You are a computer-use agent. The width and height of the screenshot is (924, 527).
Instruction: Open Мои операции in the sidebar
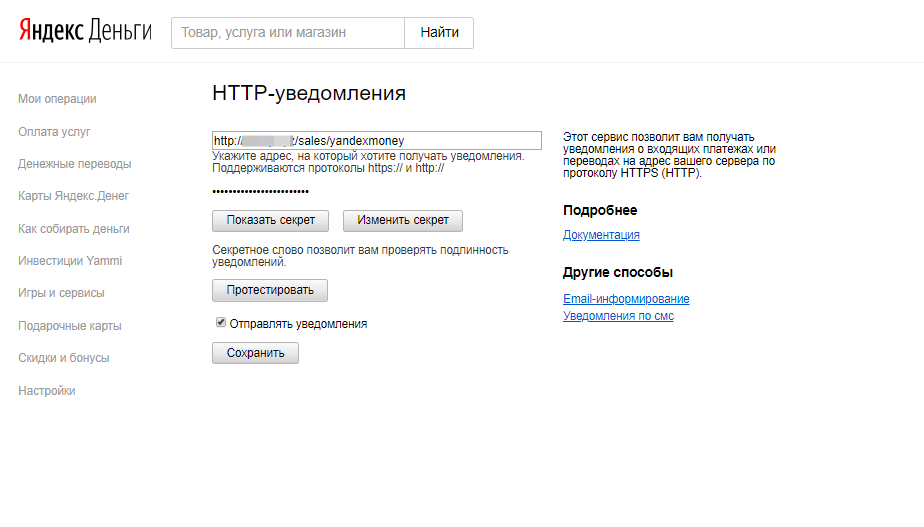(57, 99)
